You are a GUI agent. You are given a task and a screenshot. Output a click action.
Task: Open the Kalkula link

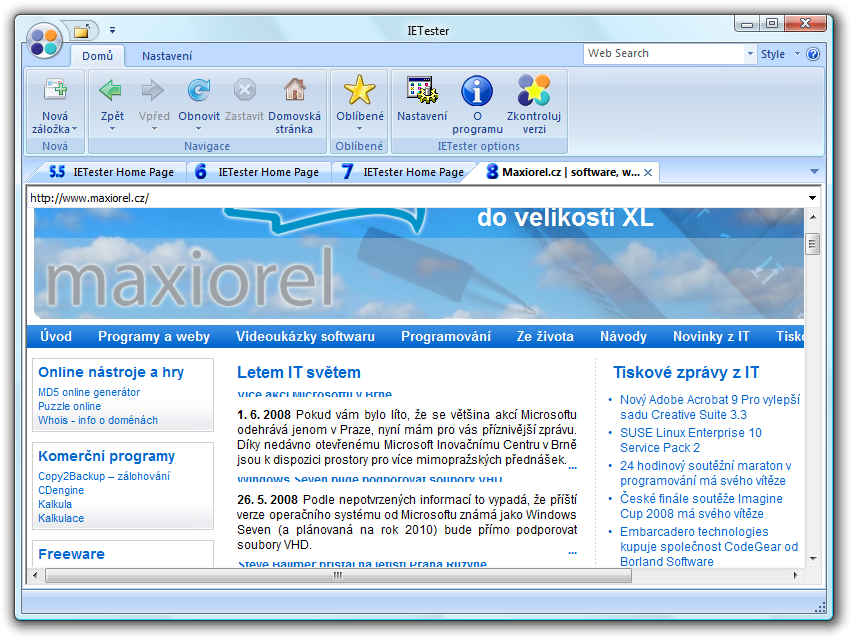point(55,504)
